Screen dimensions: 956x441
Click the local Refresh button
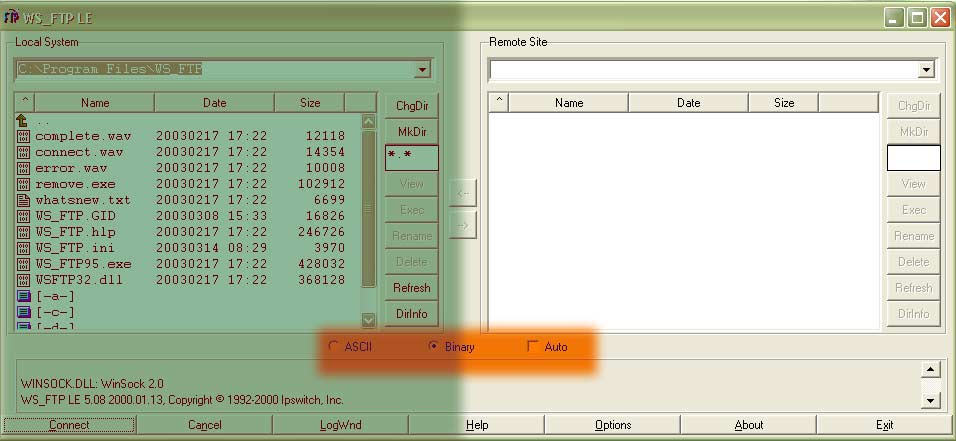coord(412,288)
